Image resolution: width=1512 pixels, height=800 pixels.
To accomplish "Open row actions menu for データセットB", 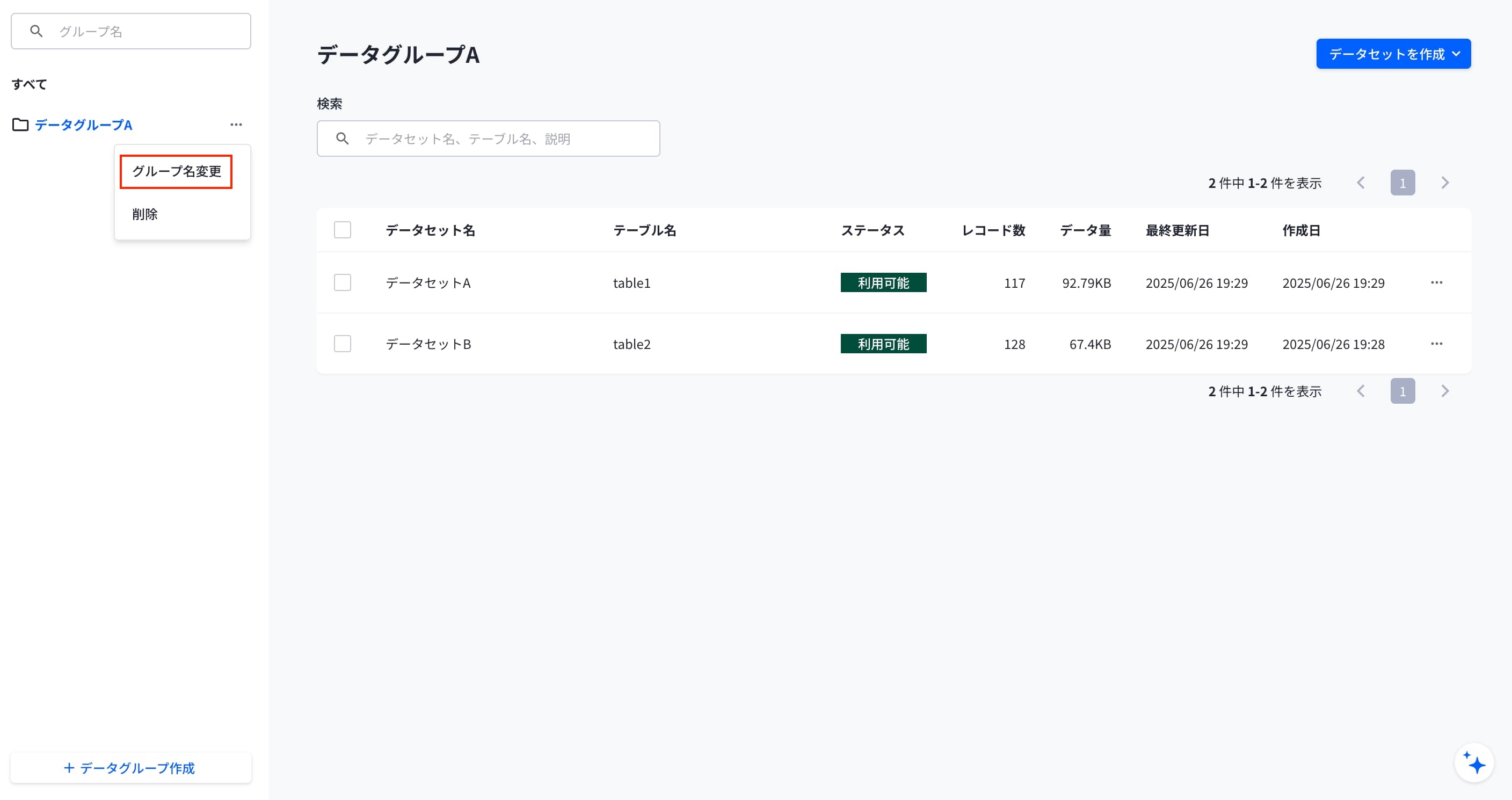I will (1436, 344).
